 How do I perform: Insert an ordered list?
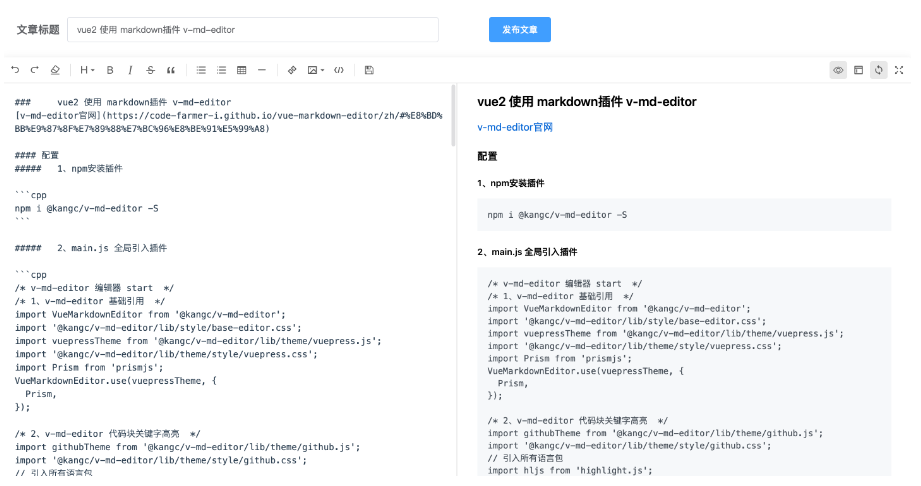click(221, 70)
